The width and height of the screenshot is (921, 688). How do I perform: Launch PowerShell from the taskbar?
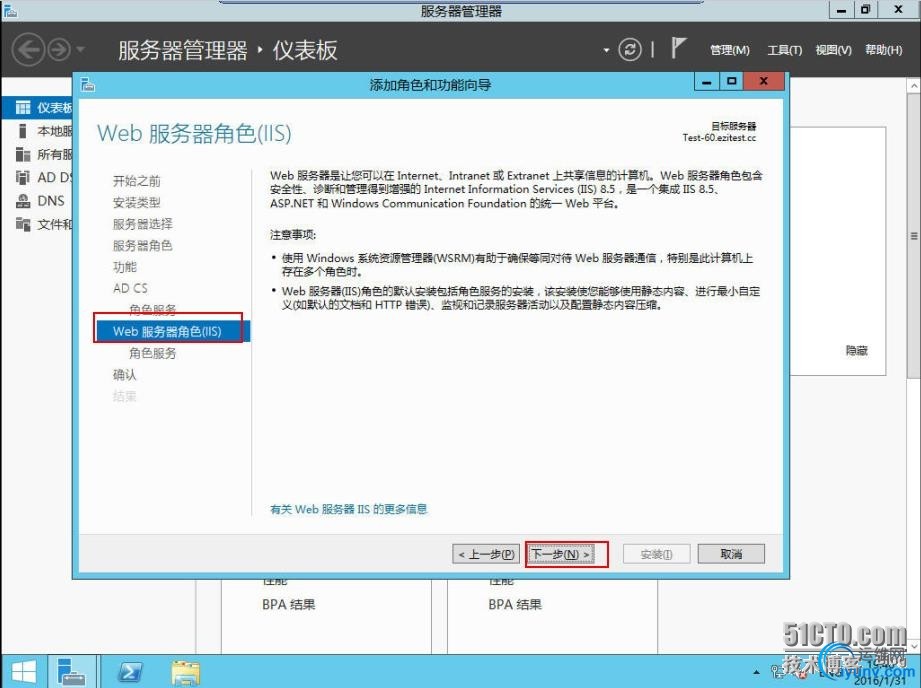coord(130,672)
